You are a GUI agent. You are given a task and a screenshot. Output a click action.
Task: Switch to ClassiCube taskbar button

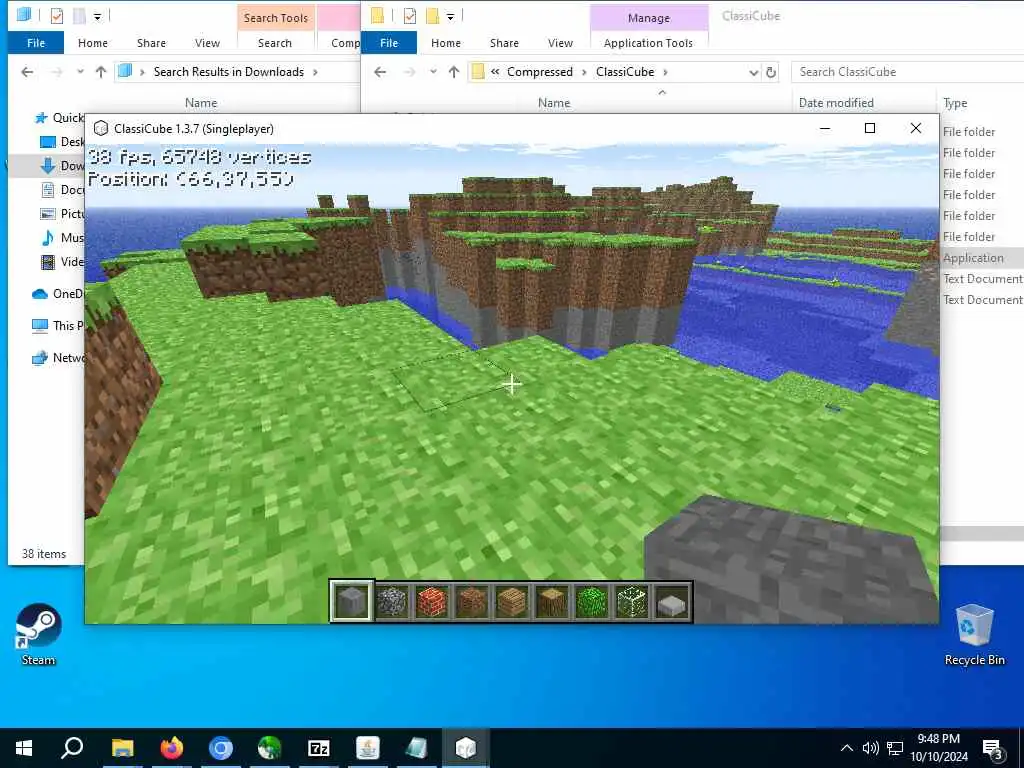(466, 748)
